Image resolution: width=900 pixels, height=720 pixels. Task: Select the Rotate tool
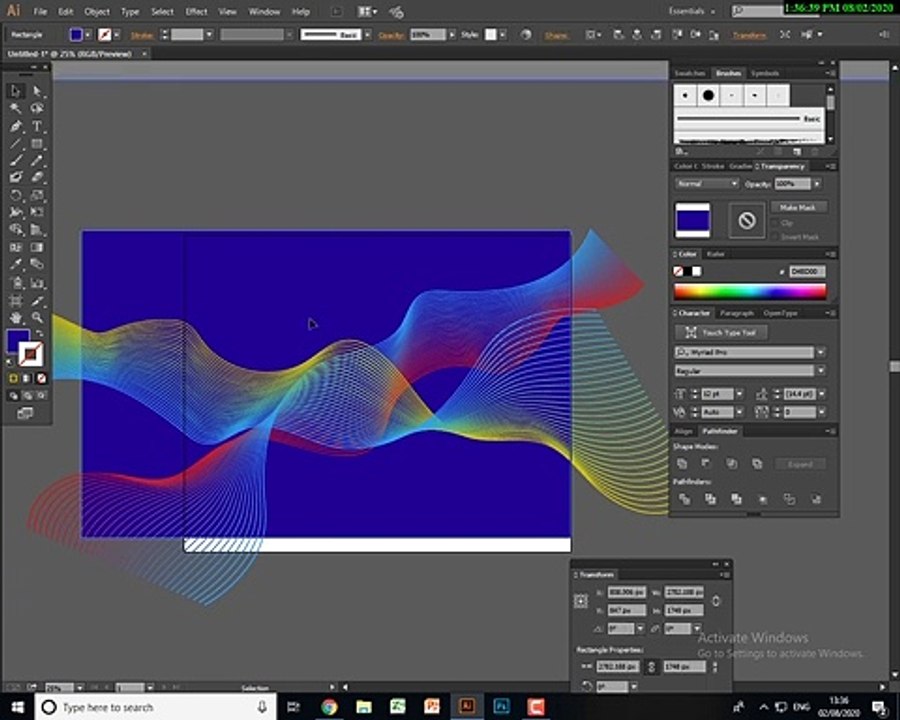(x=15, y=195)
